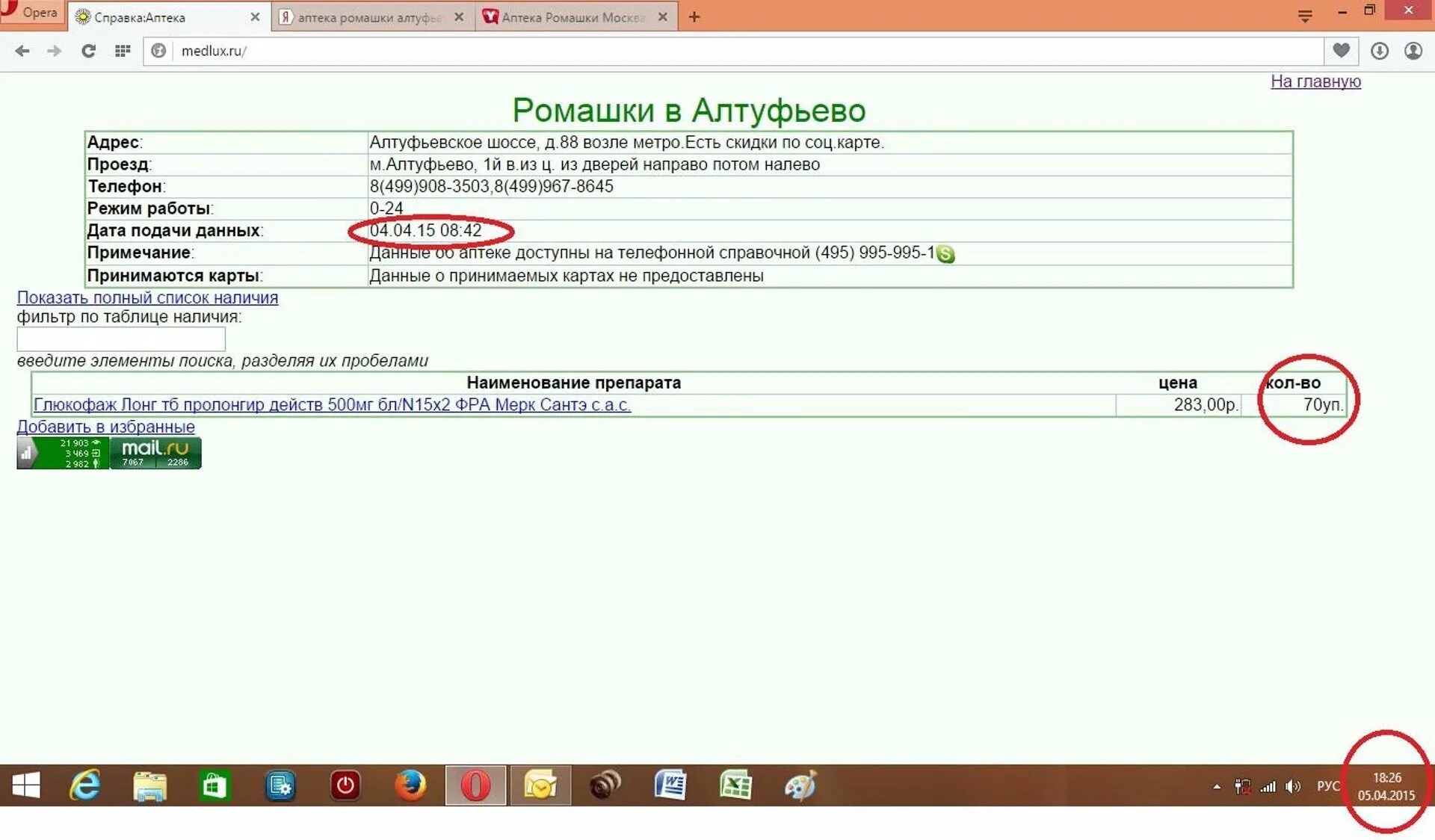
Task: Open the volume control in system tray
Action: tap(1292, 787)
